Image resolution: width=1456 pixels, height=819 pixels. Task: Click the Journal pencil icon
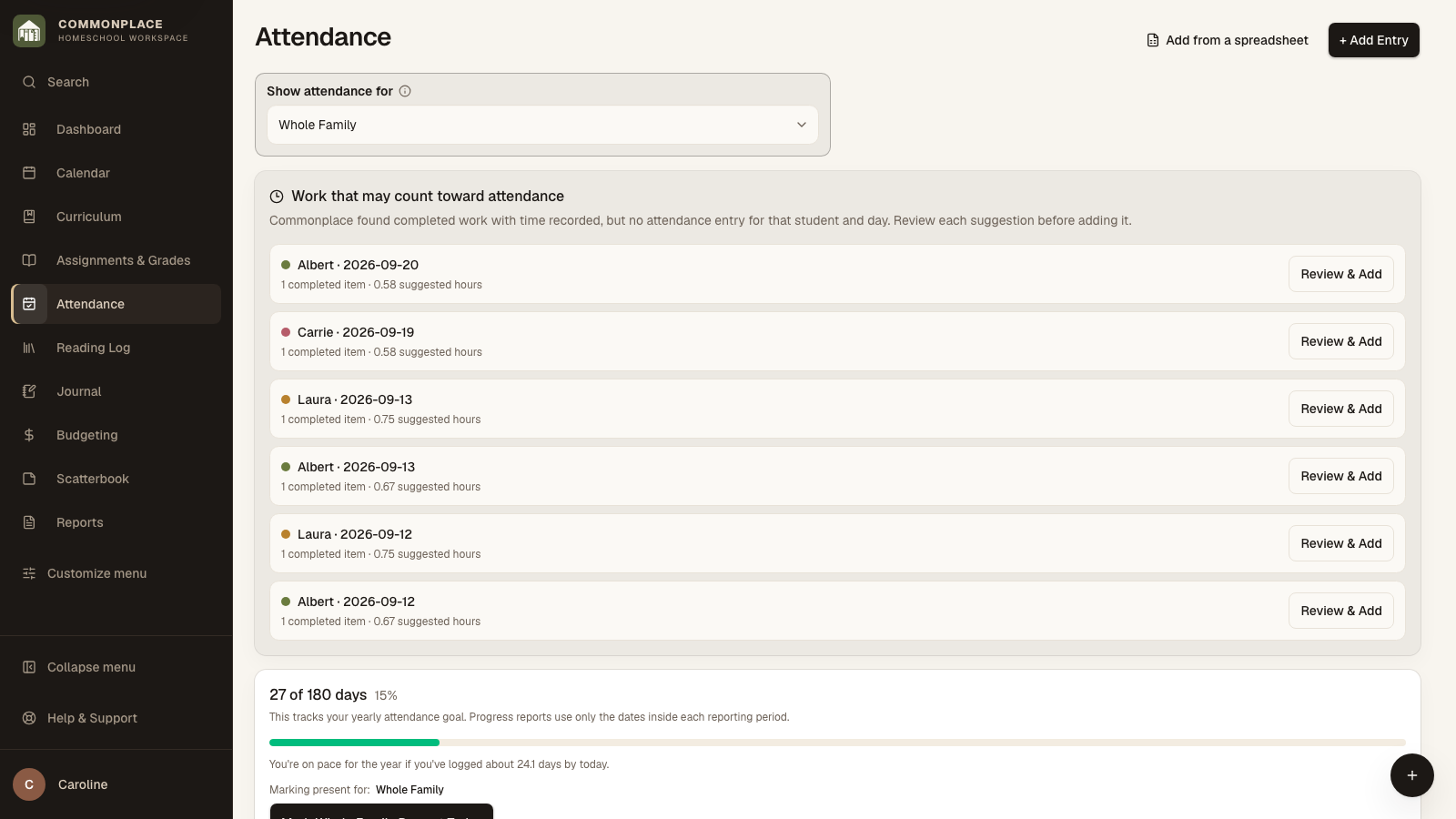29,391
